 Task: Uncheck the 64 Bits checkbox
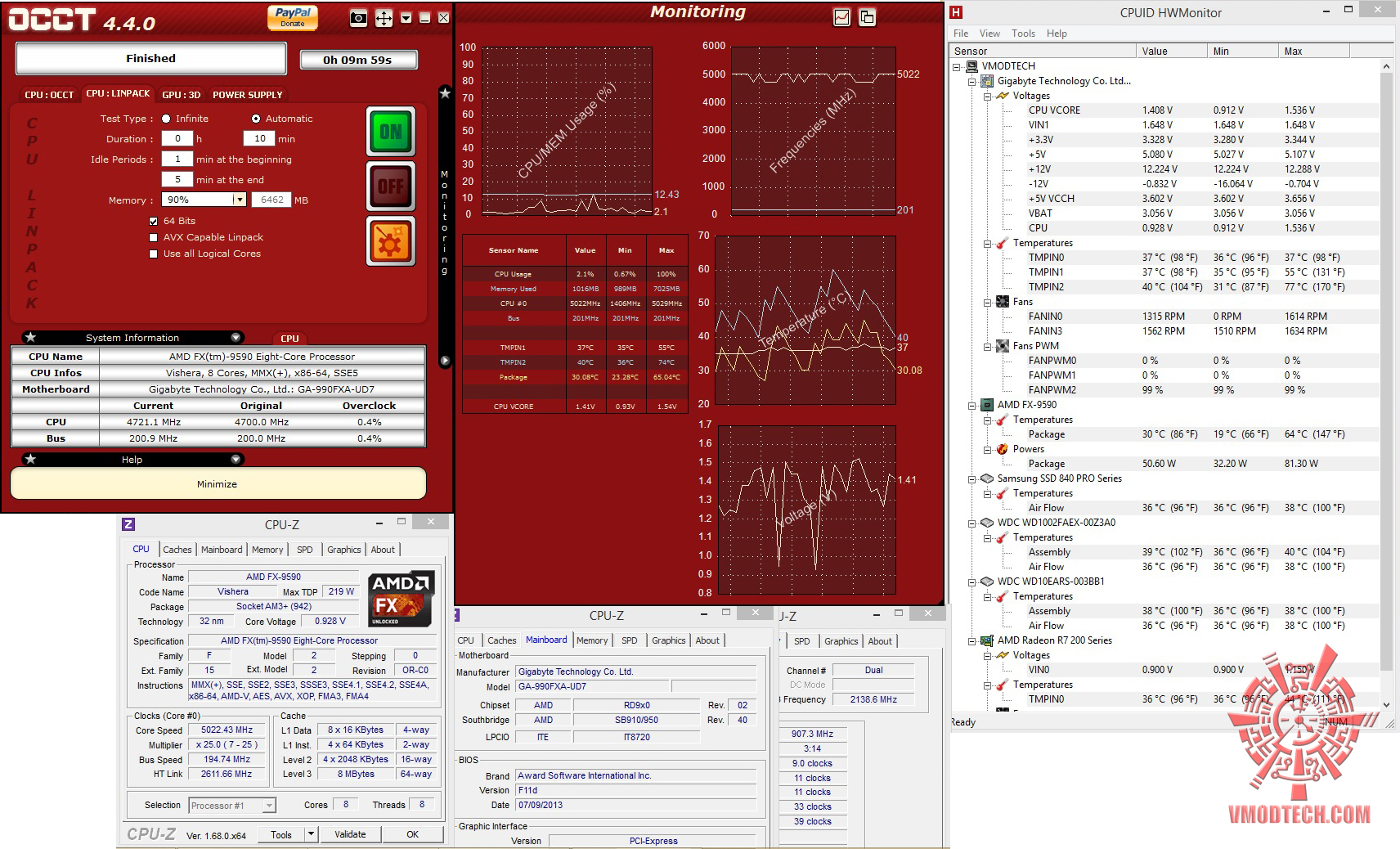click(153, 221)
